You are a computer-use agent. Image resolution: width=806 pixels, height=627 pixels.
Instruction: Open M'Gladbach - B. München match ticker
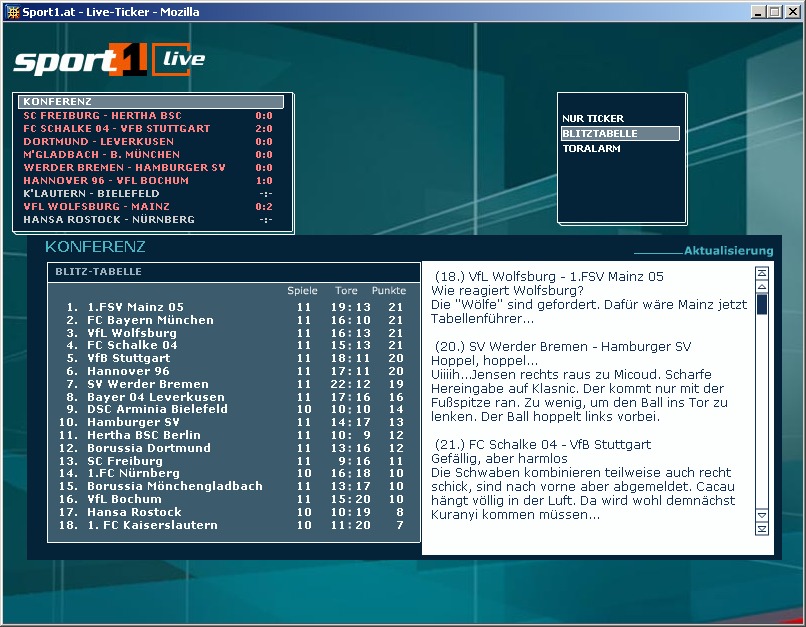click(x=148, y=155)
